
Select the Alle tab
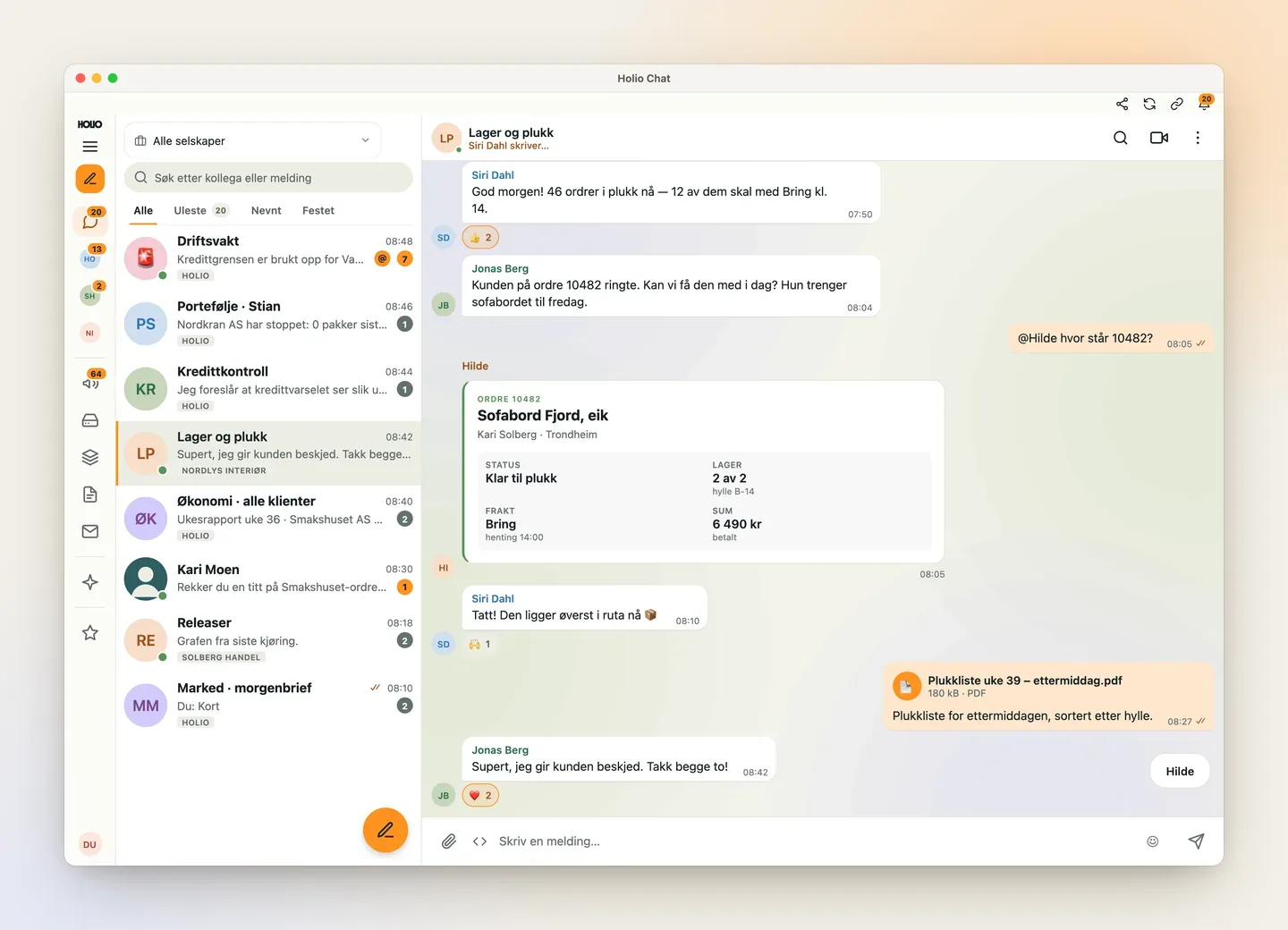[143, 211]
